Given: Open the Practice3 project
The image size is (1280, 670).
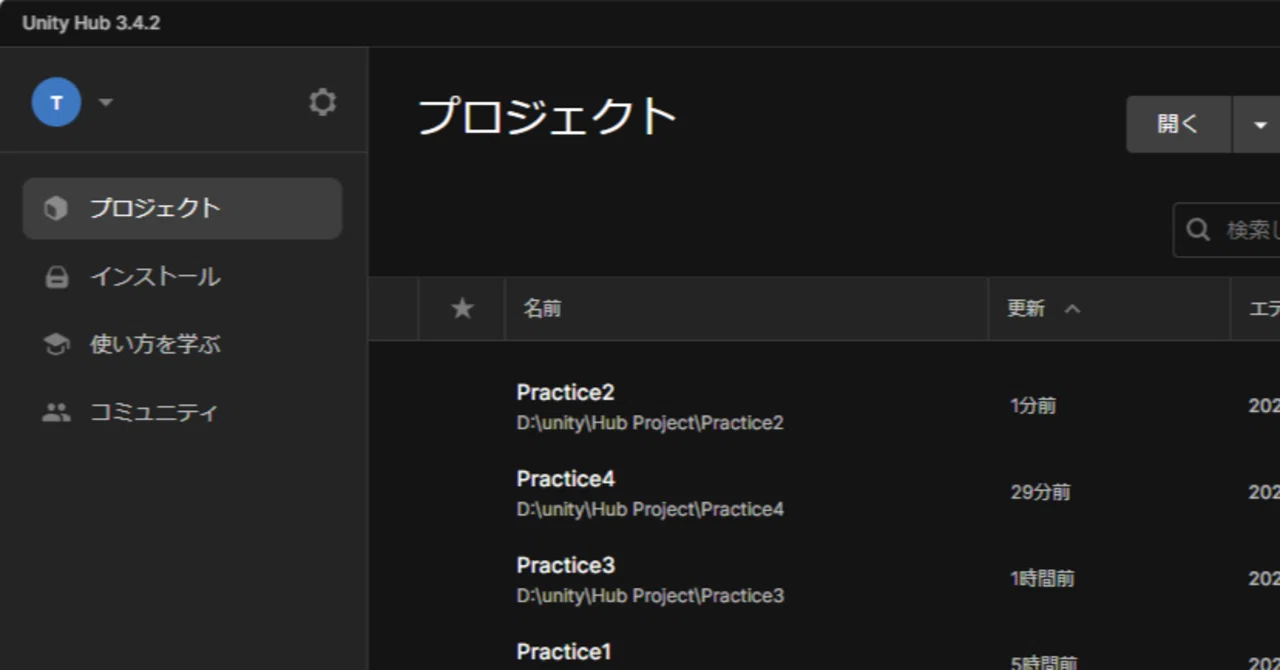Looking at the screenshot, I should pyautogui.click(x=565, y=565).
